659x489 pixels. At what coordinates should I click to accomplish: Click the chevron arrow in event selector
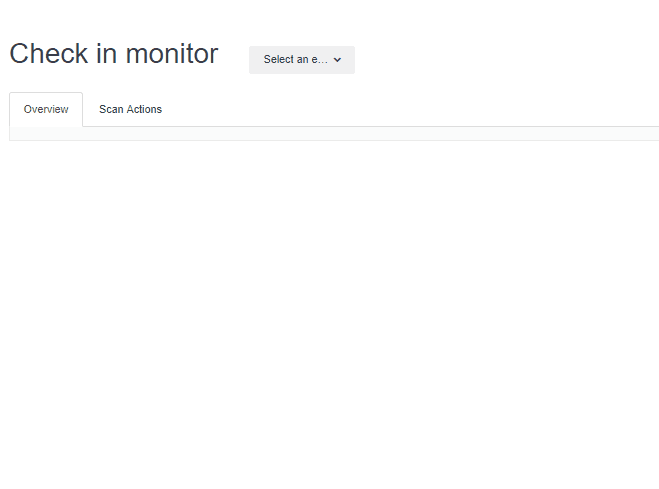click(337, 60)
